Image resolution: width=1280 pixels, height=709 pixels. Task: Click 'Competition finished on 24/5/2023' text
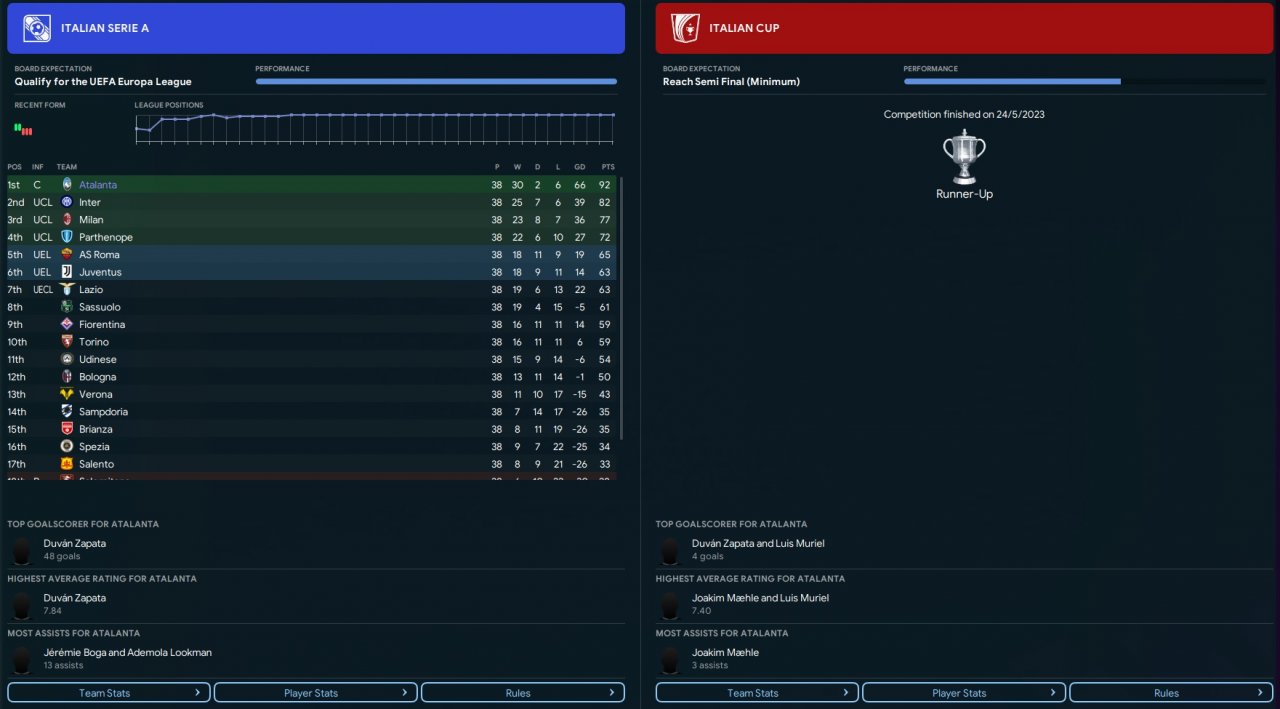tap(964, 114)
